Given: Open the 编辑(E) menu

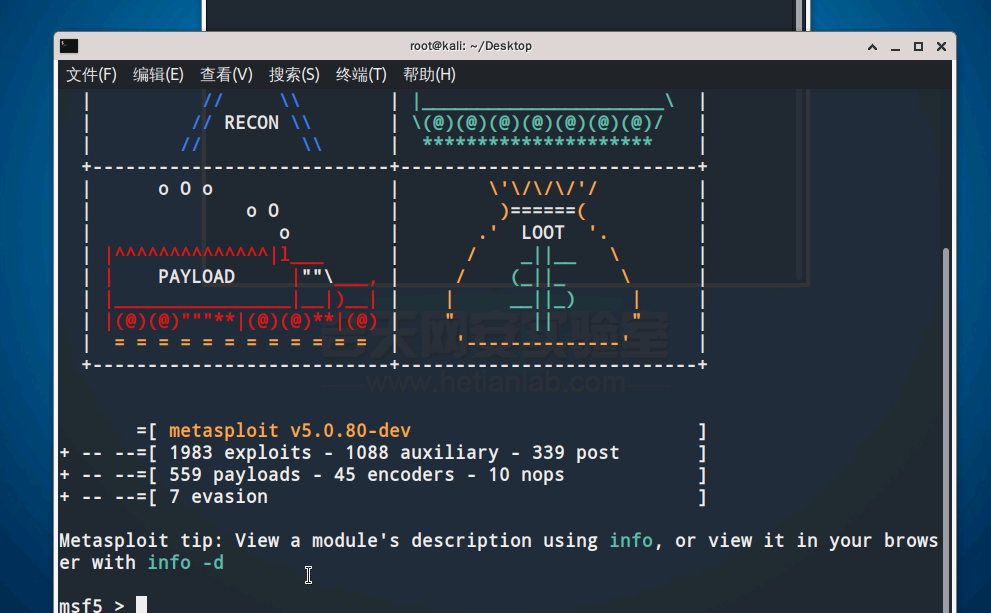Looking at the screenshot, I should pyautogui.click(x=158, y=75).
